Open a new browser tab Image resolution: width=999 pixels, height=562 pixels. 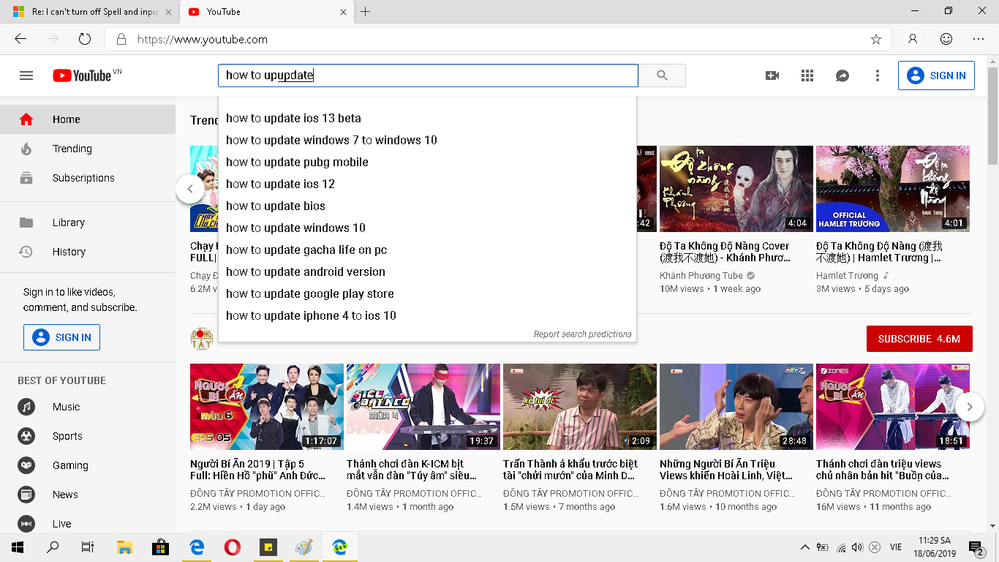coord(365,11)
